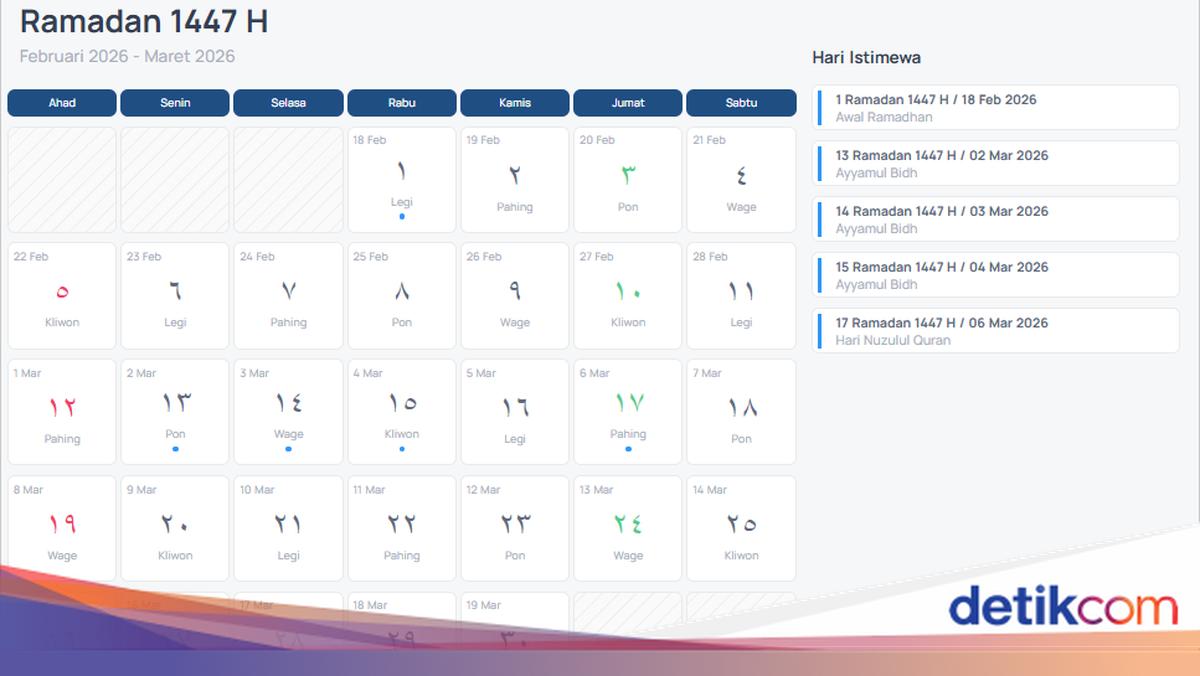Screen dimensions: 1200x676
Task: Select the 14 Mar Kliwon date cell
Action: (x=741, y=528)
